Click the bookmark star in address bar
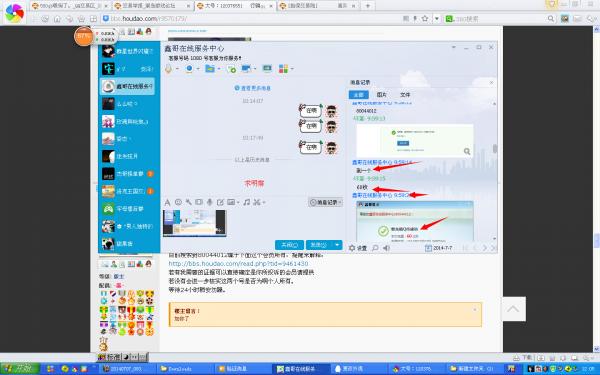 (425, 18)
